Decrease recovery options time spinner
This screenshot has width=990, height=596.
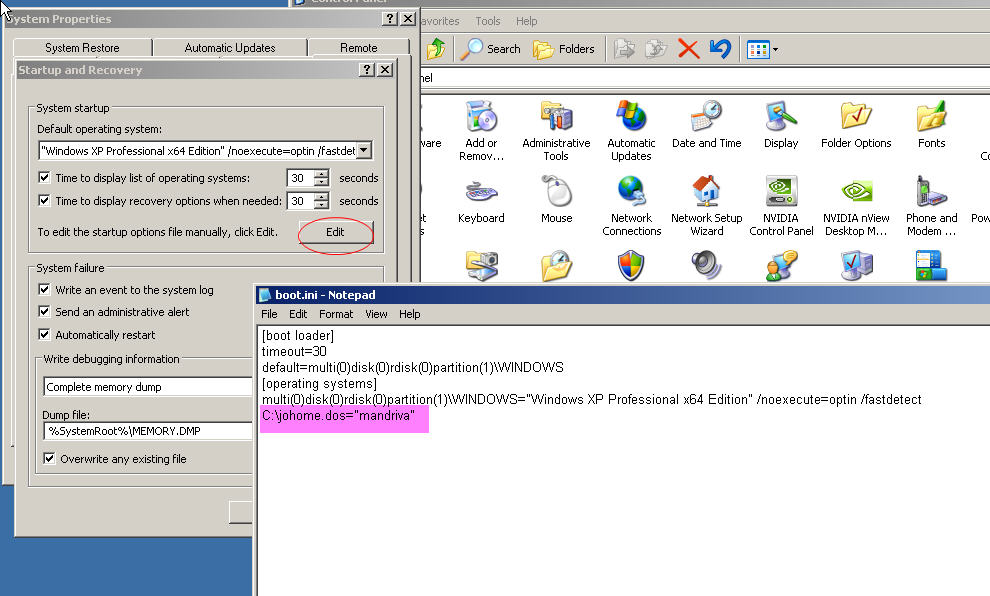(x=321, y=205)
